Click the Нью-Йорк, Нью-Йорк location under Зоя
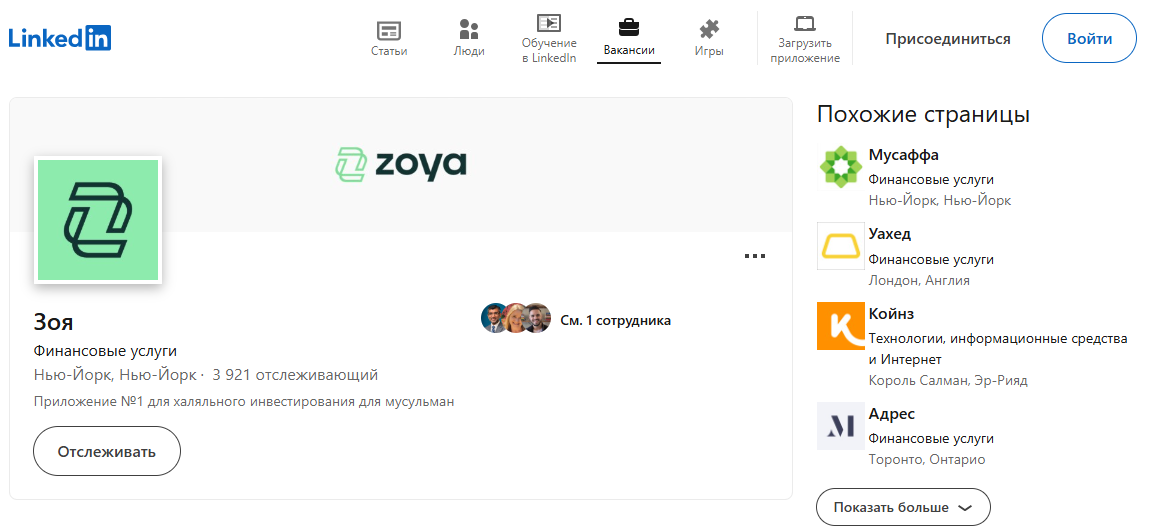 coord(116,375)
